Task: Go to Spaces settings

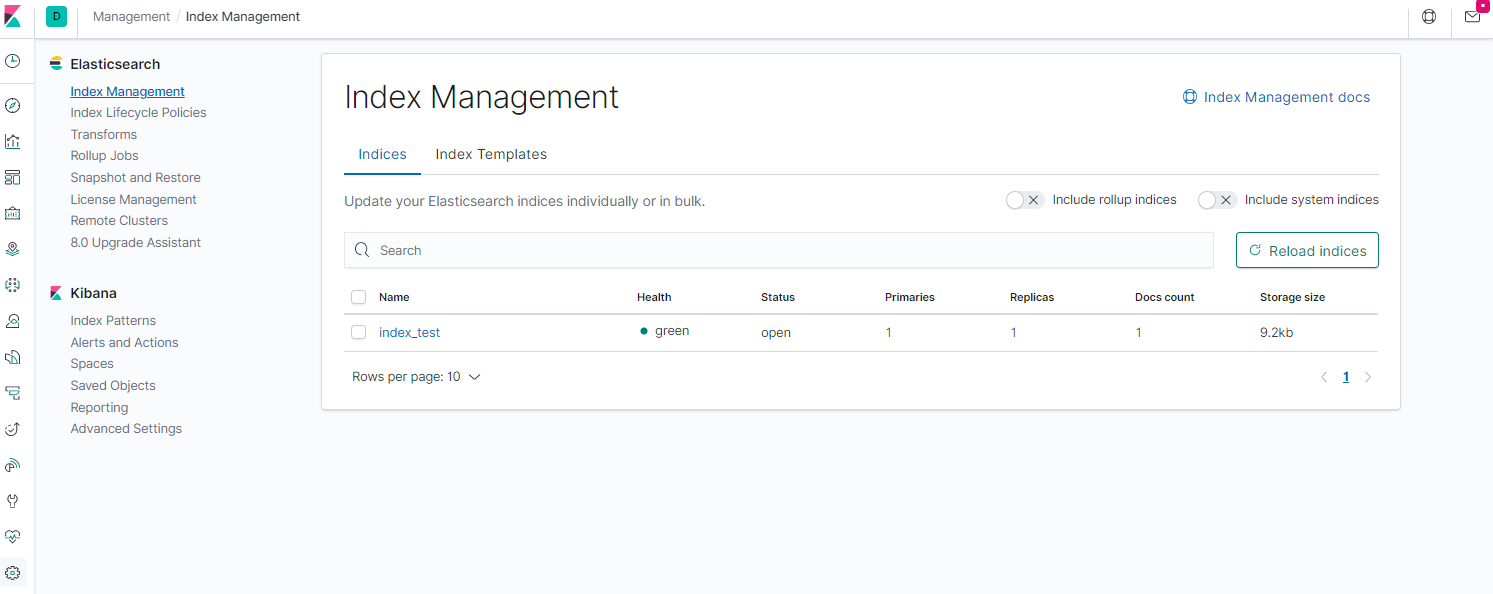Action: point(92,364)
